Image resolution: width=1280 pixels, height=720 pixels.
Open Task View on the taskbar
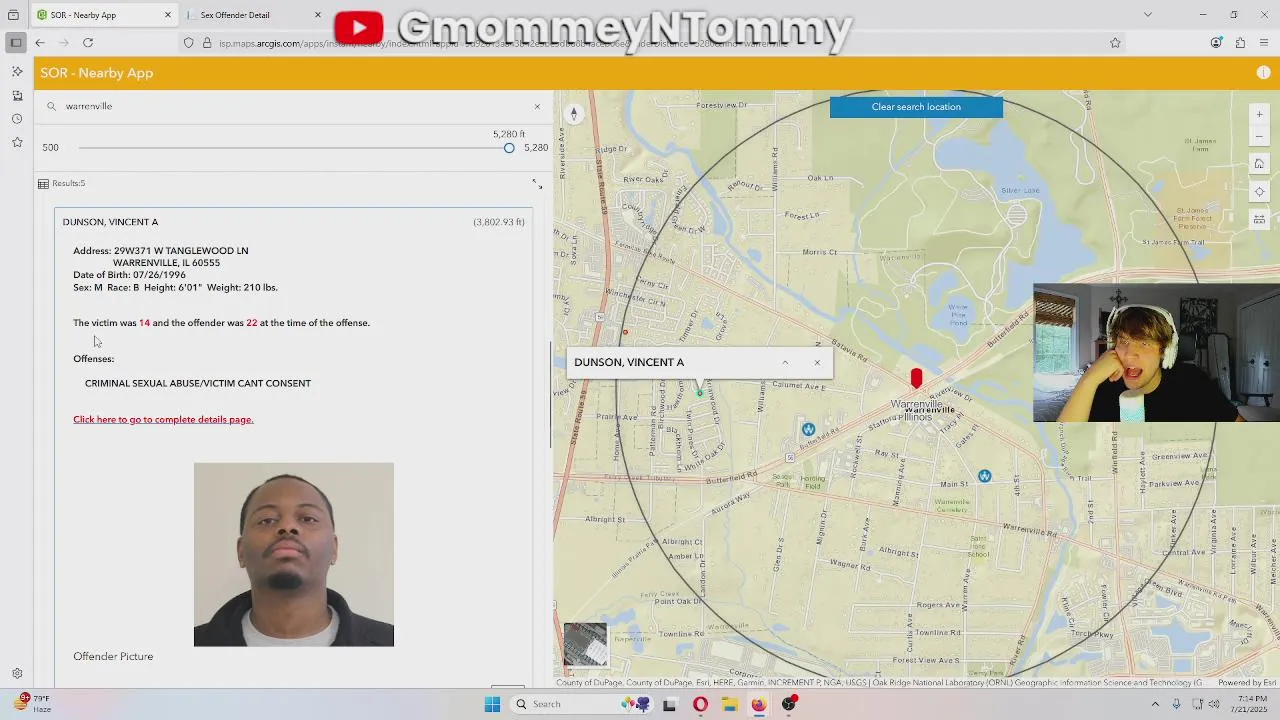pyautogui.click(x=669, y=704)
